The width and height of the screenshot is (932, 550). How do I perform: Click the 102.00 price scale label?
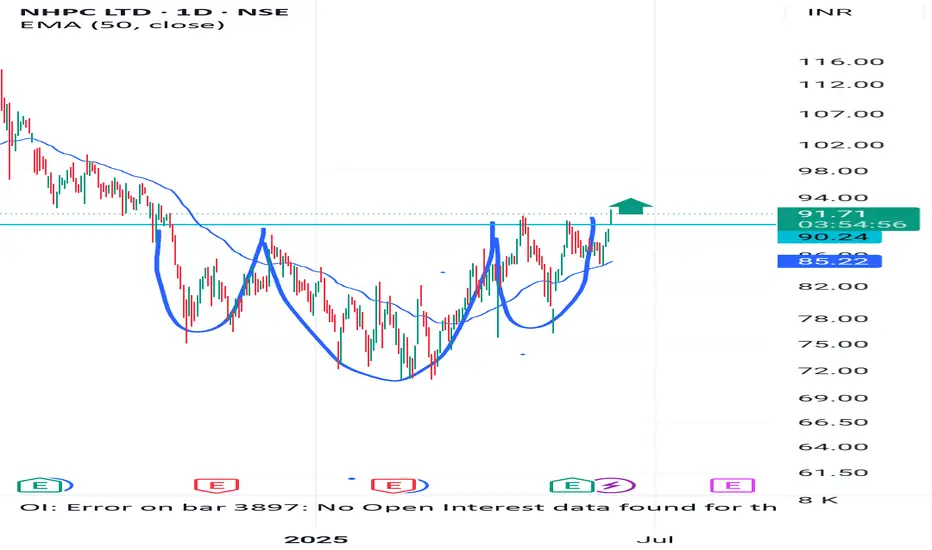point(841,145)
